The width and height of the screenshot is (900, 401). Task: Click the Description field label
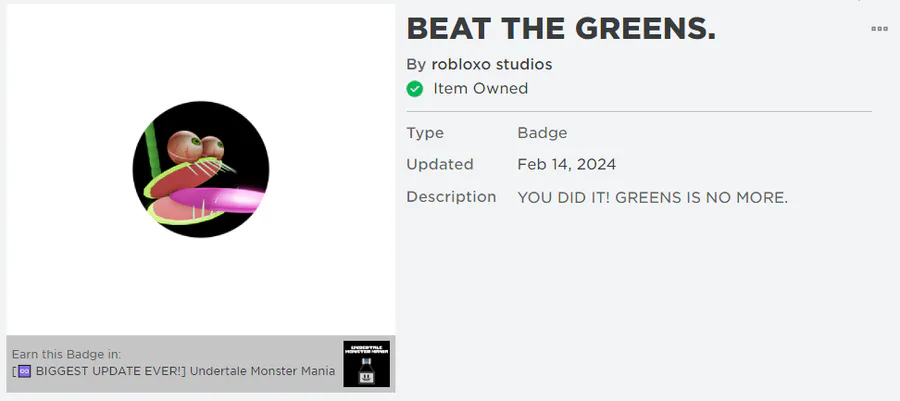point(451,197)
